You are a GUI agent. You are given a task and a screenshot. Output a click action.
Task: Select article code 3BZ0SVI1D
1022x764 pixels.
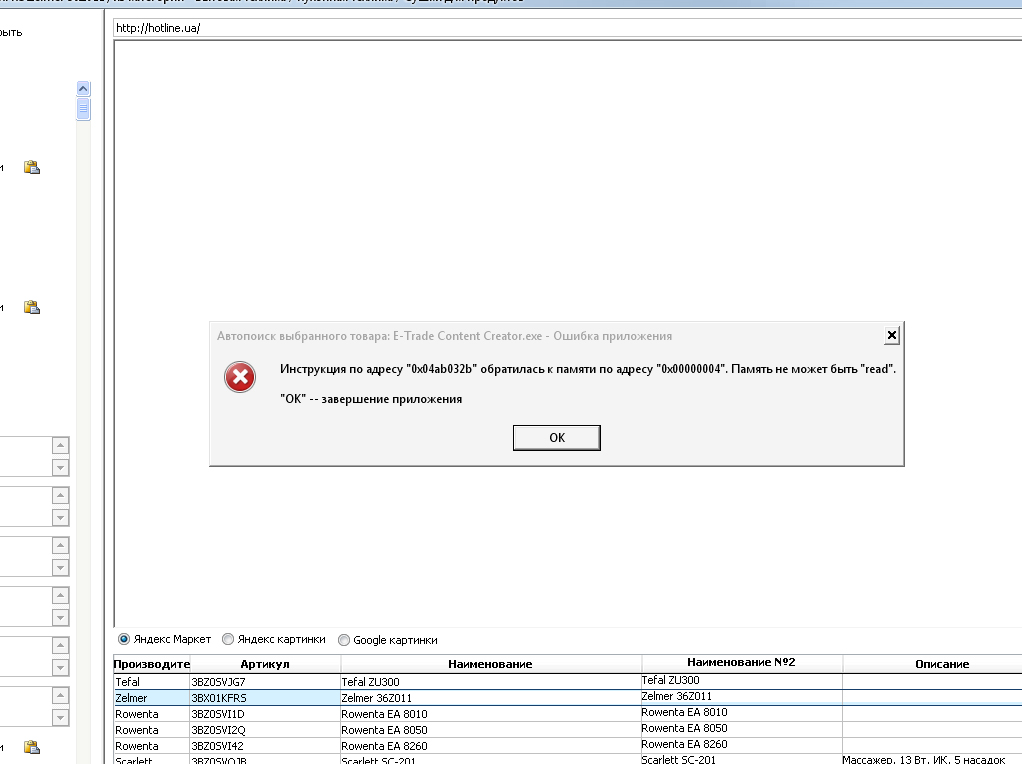(265, 714)
